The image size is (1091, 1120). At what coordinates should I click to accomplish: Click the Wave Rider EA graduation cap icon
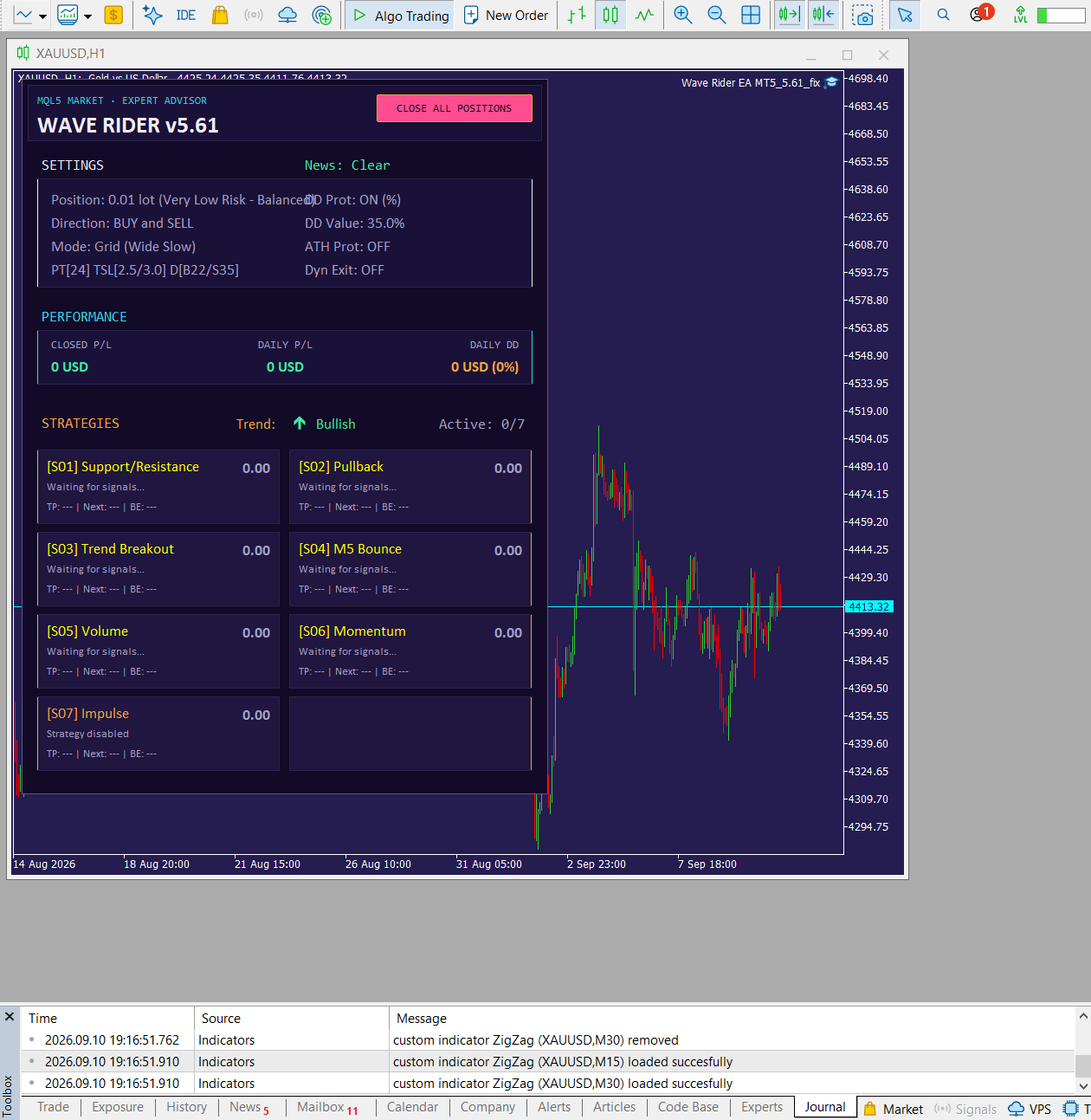(831, 82)
